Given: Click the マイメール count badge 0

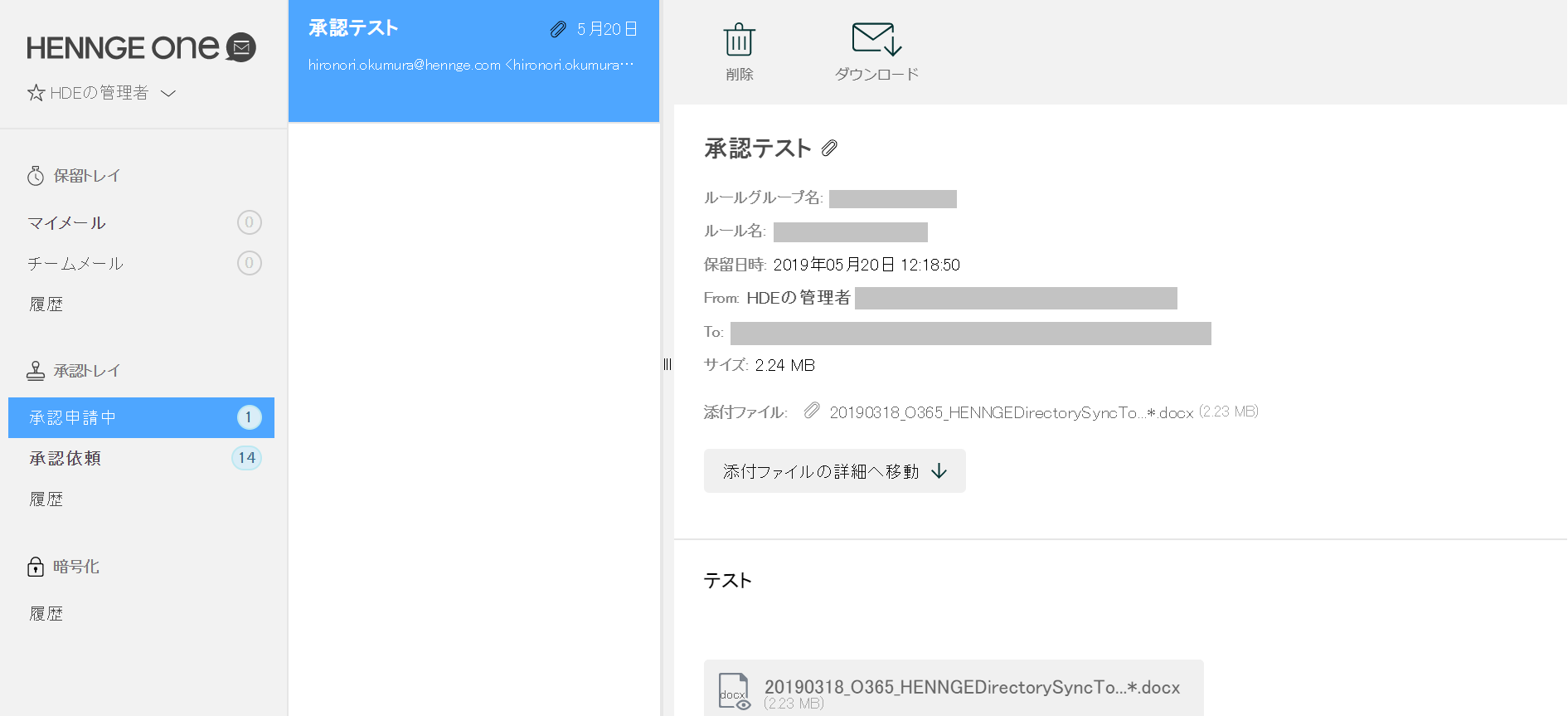Looking at the screenshot, I should [x=249, y=222].
